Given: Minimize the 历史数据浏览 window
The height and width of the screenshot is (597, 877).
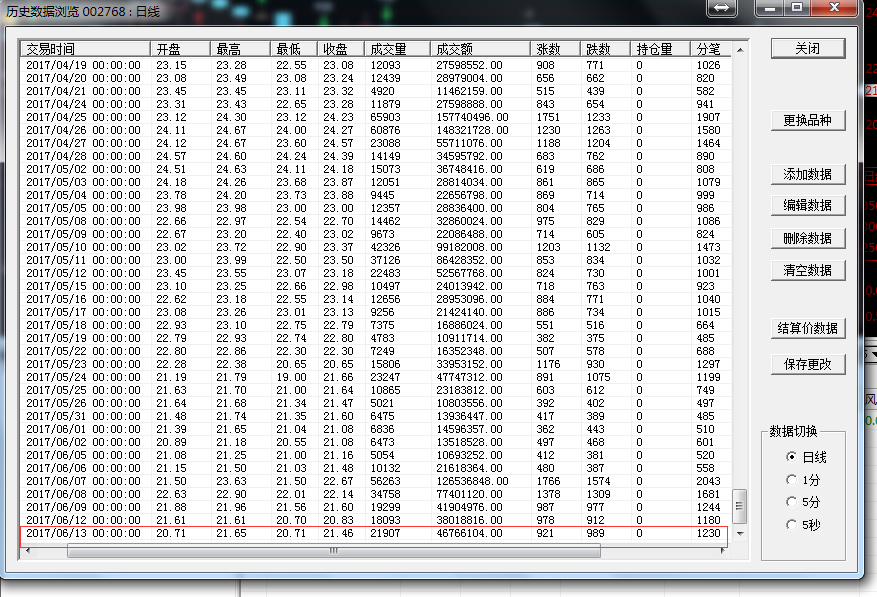Looking at the screenshot, I should (x=770, y=7).
